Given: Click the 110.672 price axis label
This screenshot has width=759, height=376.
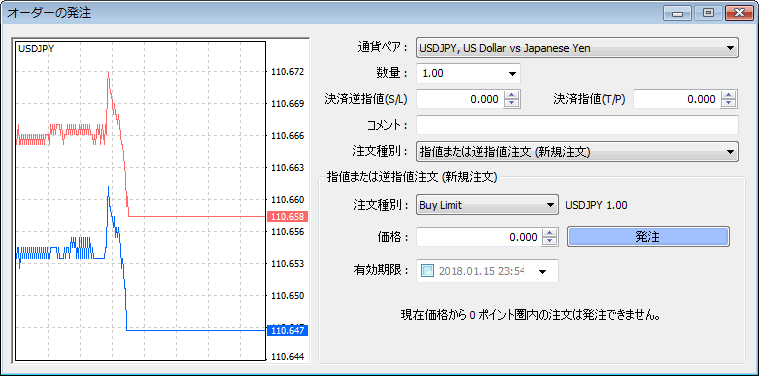Looking at the screenshot, I should point(288,72).
